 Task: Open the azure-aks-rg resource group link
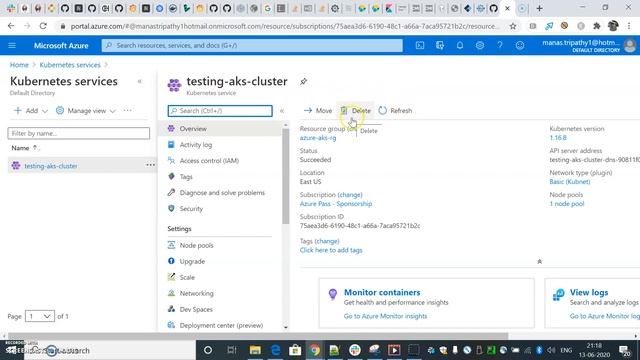coord(318,138)
